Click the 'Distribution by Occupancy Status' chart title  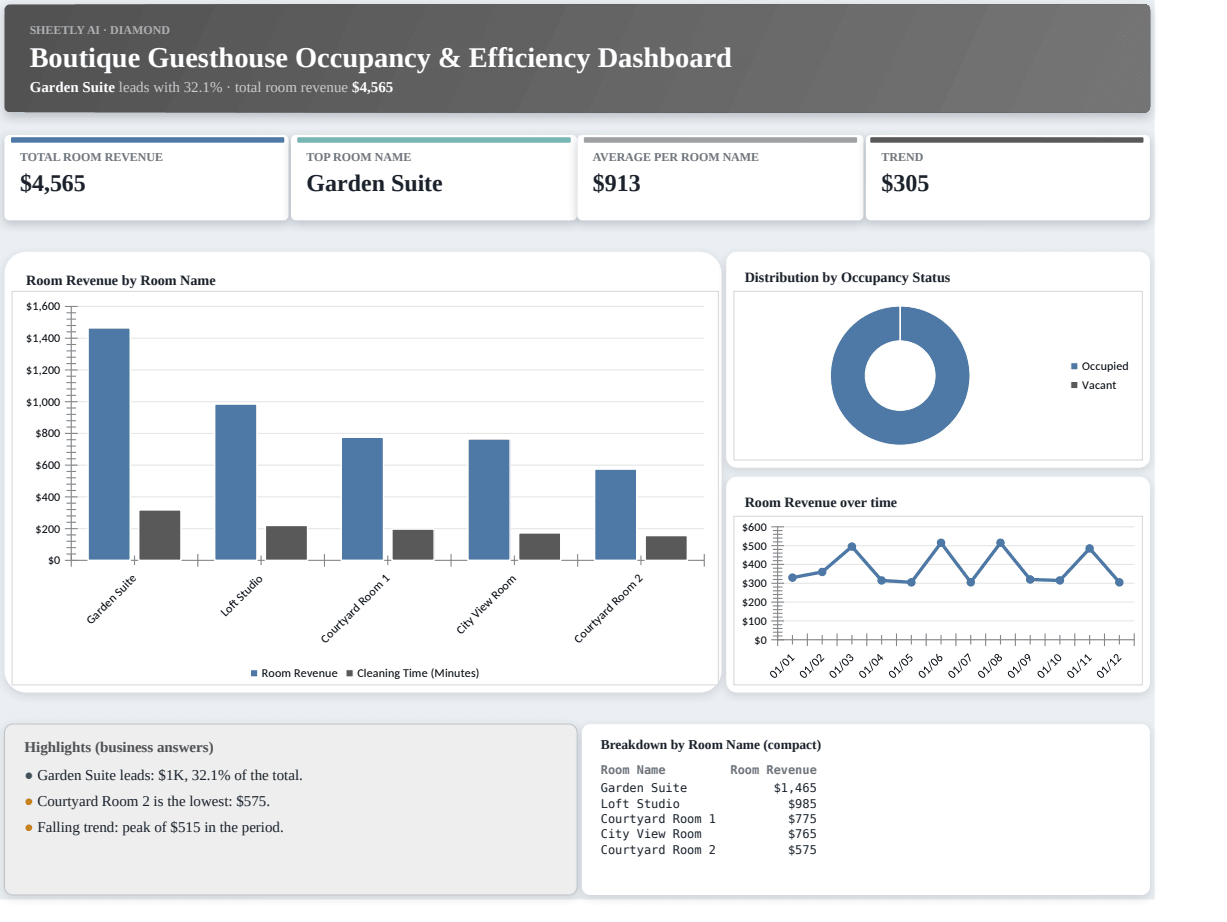pyautogui.click(x=847, y=277)
